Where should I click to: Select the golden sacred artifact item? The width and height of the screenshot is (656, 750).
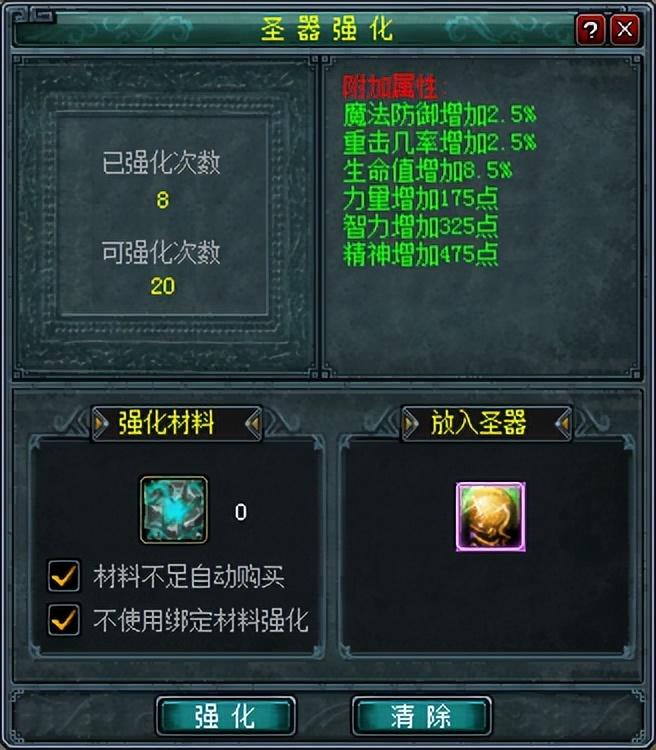click(x=491, y=517)
